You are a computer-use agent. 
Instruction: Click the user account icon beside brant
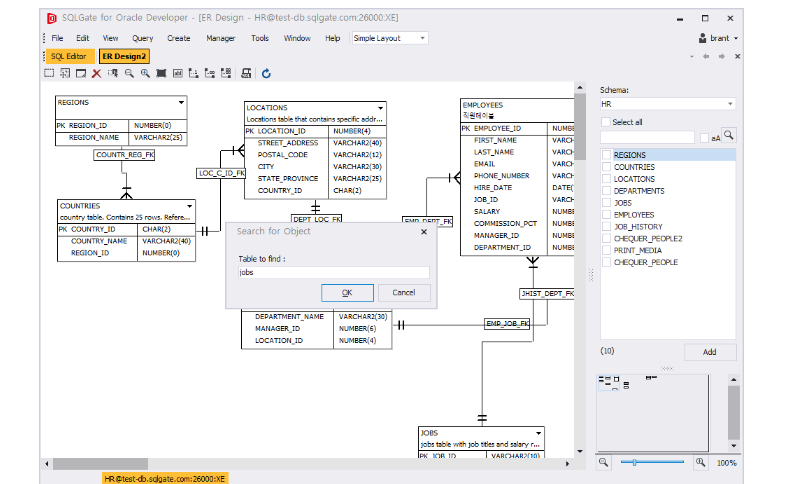click(x=702, y=38)
